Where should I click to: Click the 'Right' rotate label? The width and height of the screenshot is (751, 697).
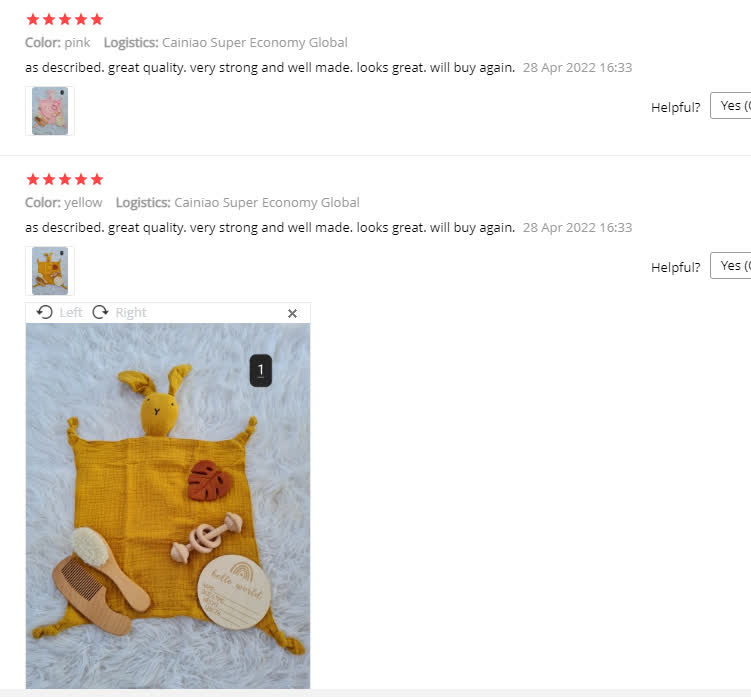tap(131, 312)
